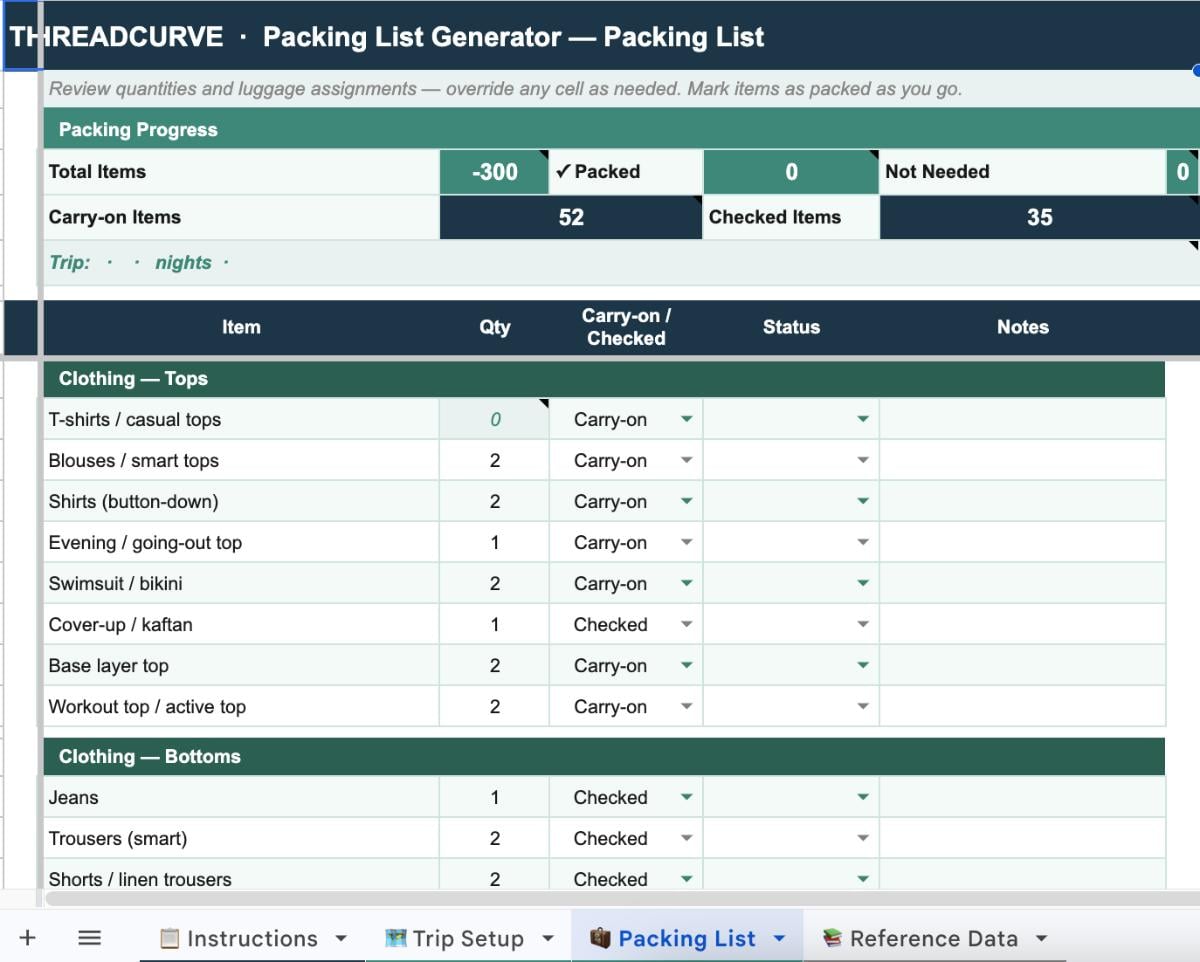Select the Qty cell for Evening going-out top

(494, 542)
